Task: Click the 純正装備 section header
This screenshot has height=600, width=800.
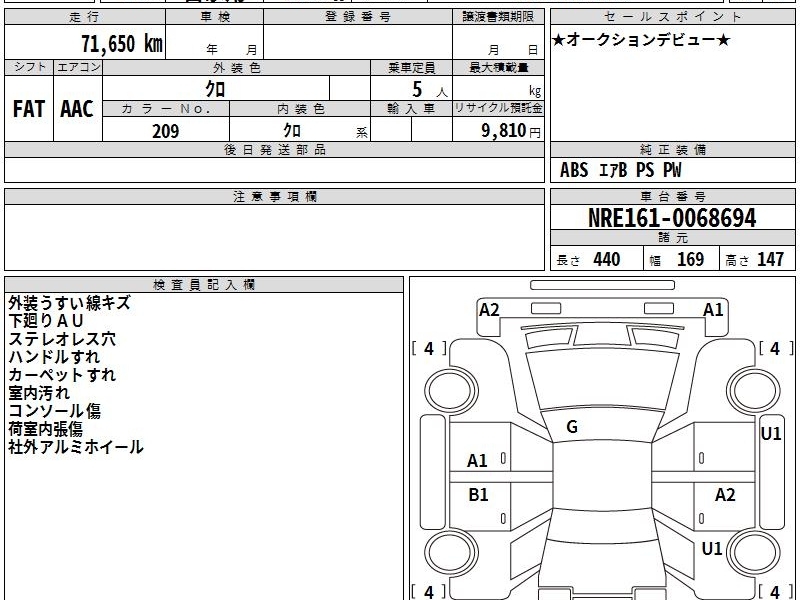Action: [x=672, y=150]
